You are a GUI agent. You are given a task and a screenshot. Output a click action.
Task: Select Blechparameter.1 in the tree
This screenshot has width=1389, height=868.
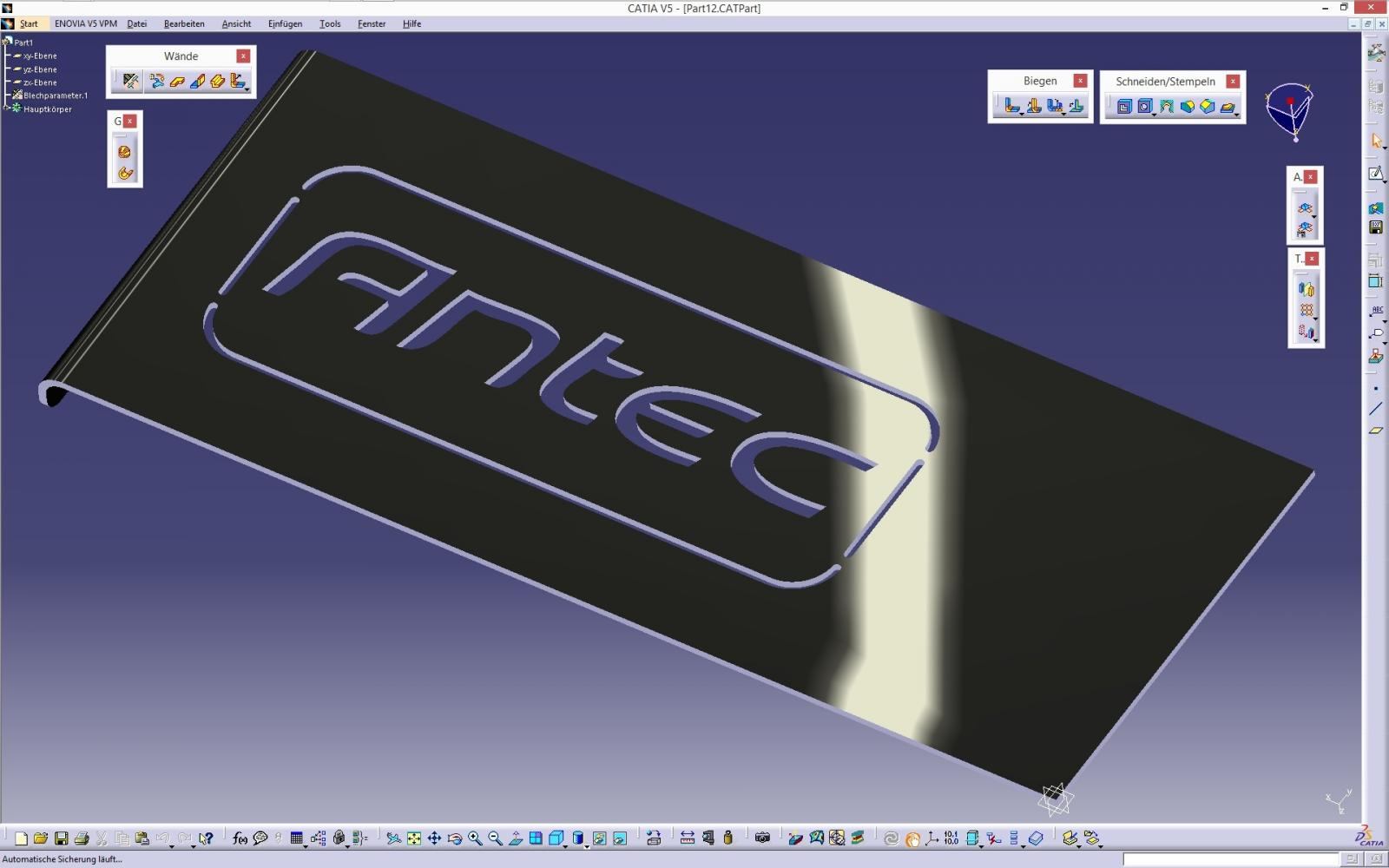click(x=56, y=95)
